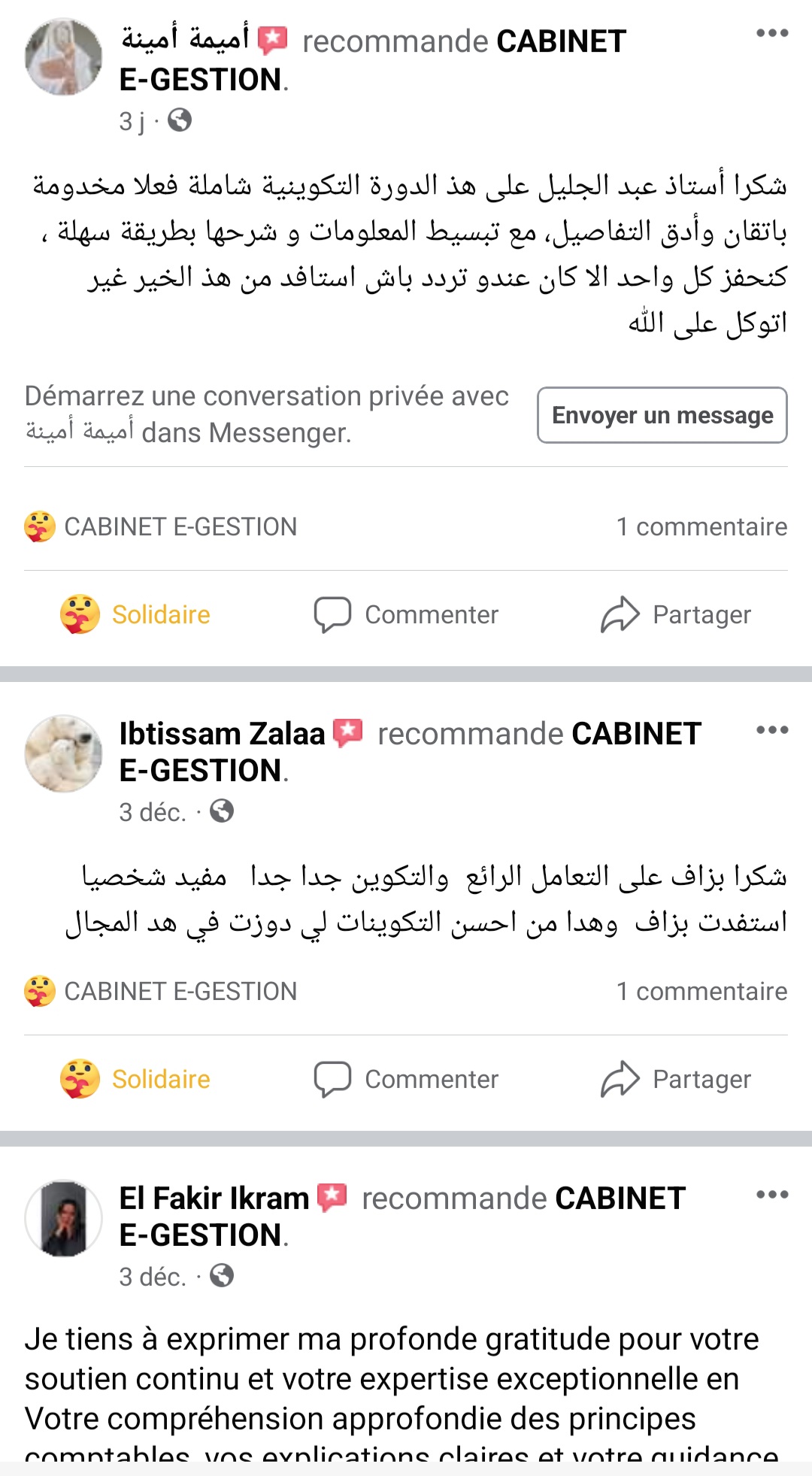Open options menu on Ibtissam Zalaa's recommendation
The height and width of the screenshot is (1476, 812).
pos(772,730)
